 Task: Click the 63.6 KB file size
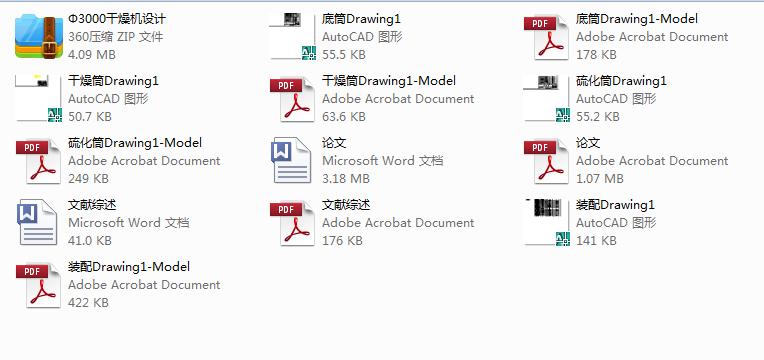pos(344,116)
